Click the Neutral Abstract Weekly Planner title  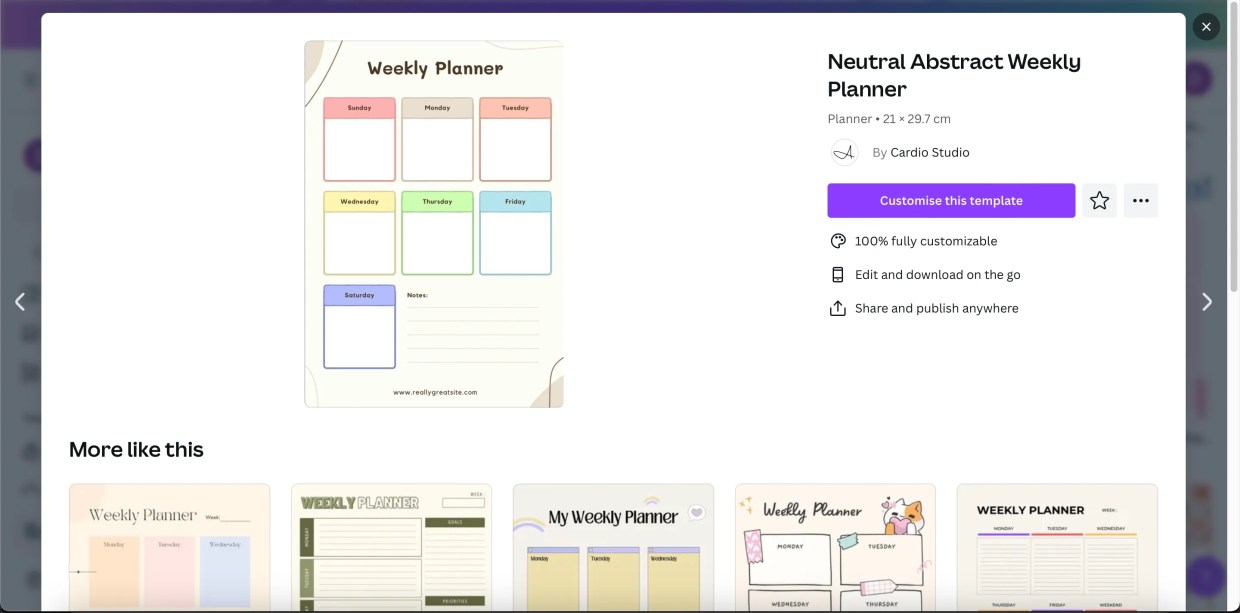coord(954,75)
